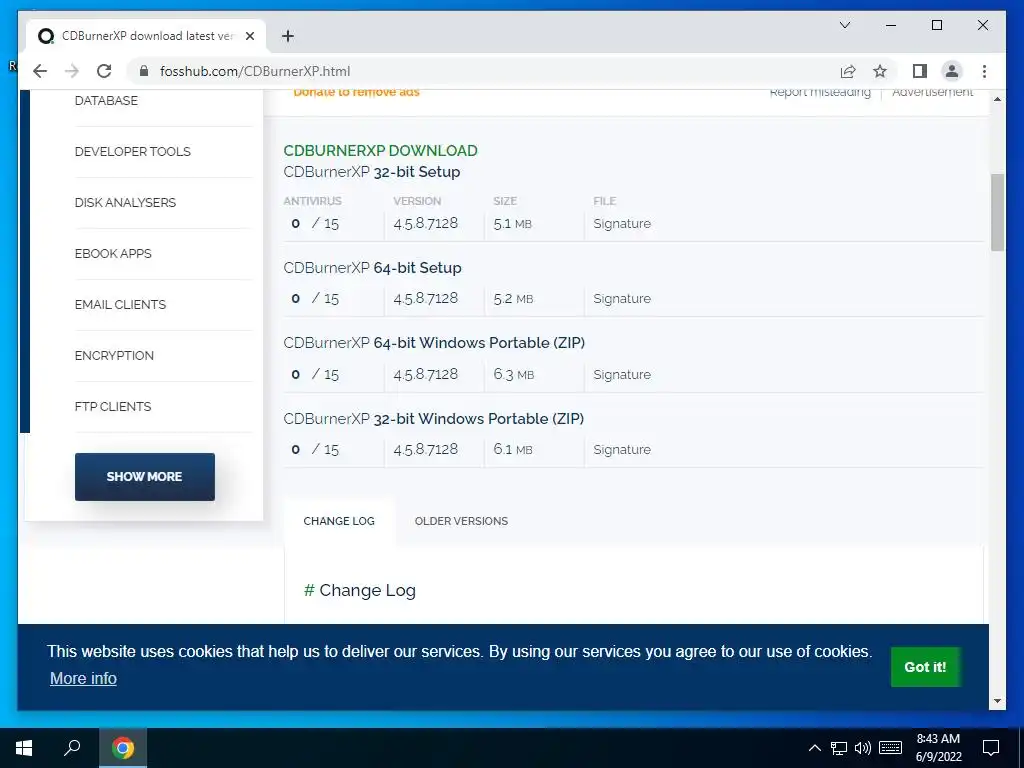Open Signature for 64-bit Portable ZIP
This screenshot has width=1024, height=768.
[622, 374]
